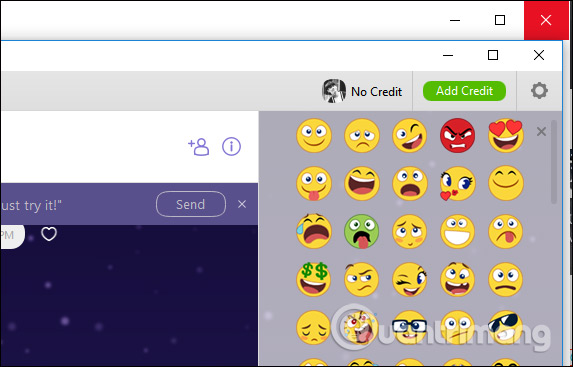The image size is (573, 367).
Task: Insert the disgusted tongue-out emoji
Action: [506, 231]
